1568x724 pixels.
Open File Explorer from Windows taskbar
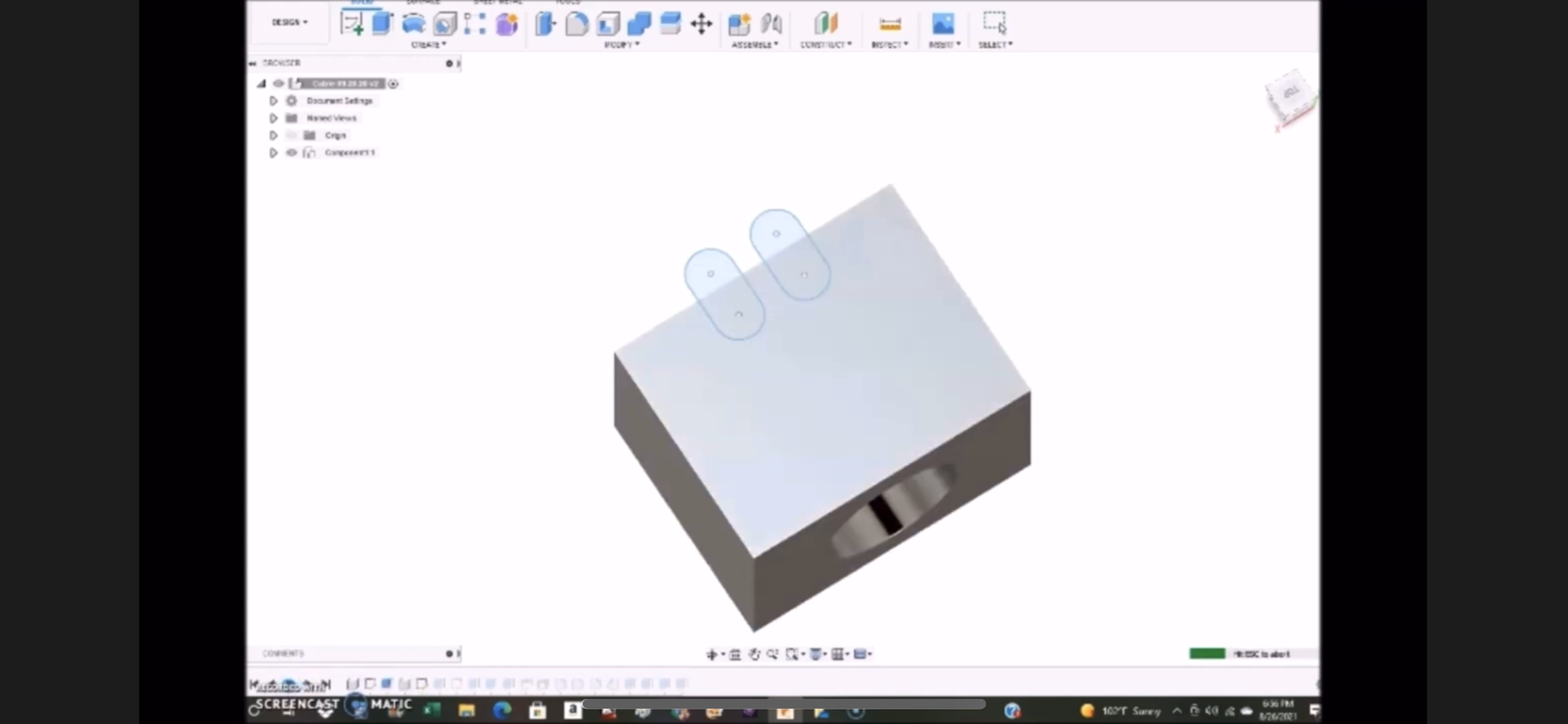coord(466,710)
